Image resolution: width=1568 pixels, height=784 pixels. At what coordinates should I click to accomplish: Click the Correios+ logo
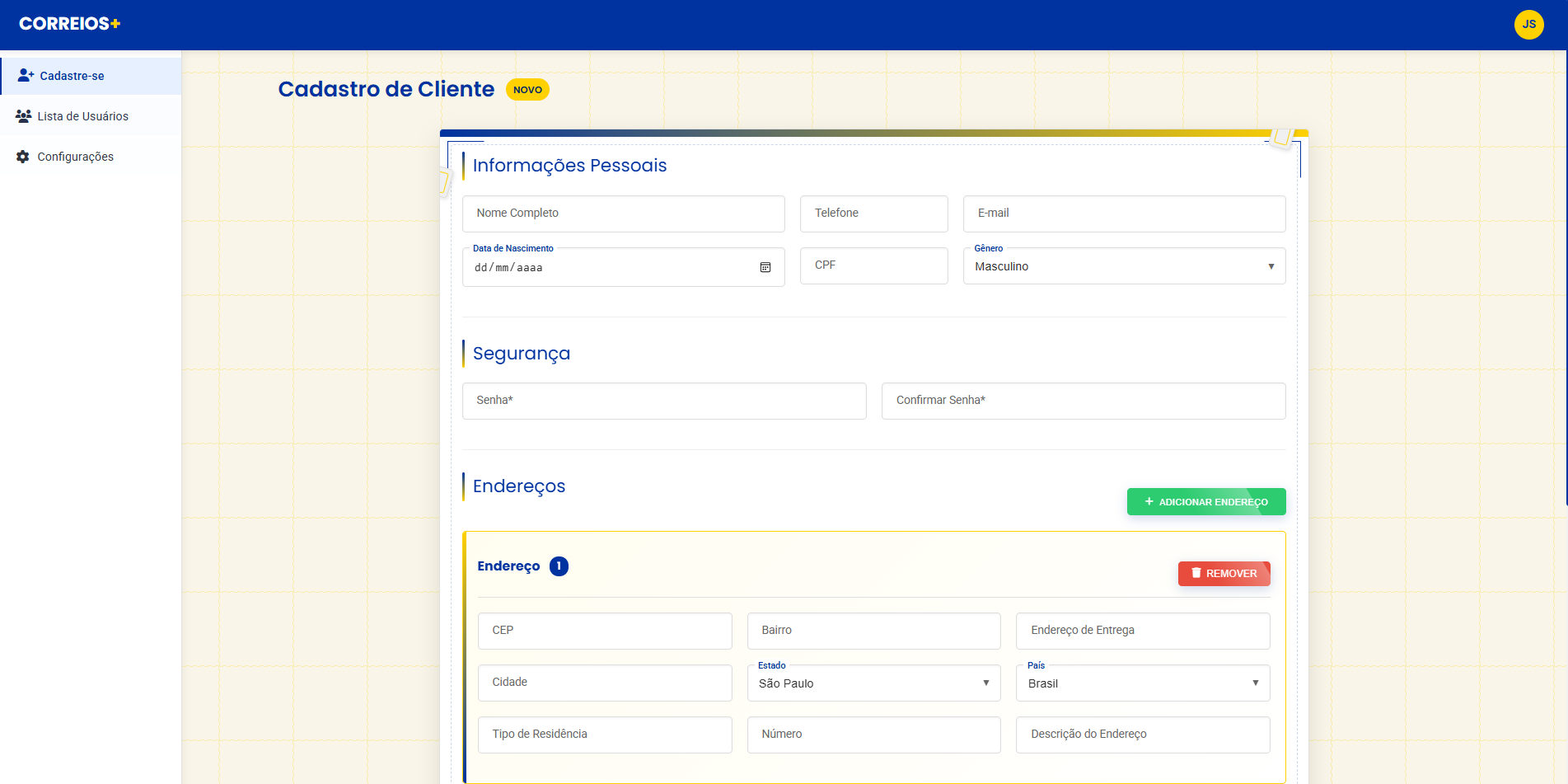[x=70, y=24]
